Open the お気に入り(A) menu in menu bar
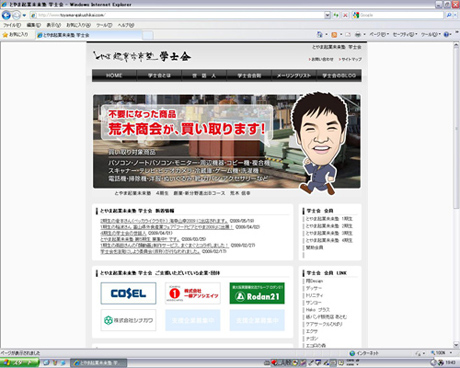 78,25
